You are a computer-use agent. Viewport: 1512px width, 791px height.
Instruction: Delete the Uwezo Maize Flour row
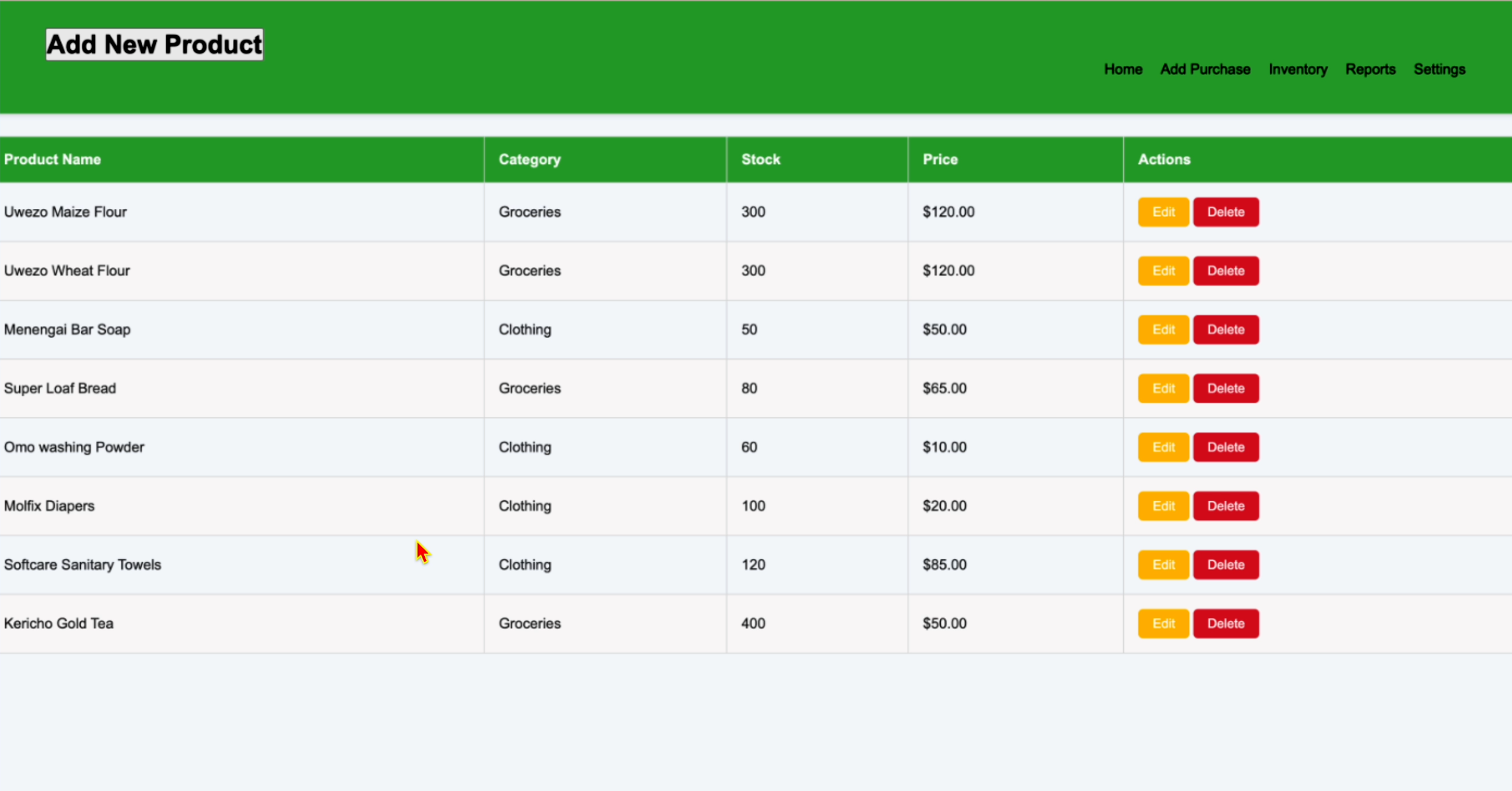1225,212
